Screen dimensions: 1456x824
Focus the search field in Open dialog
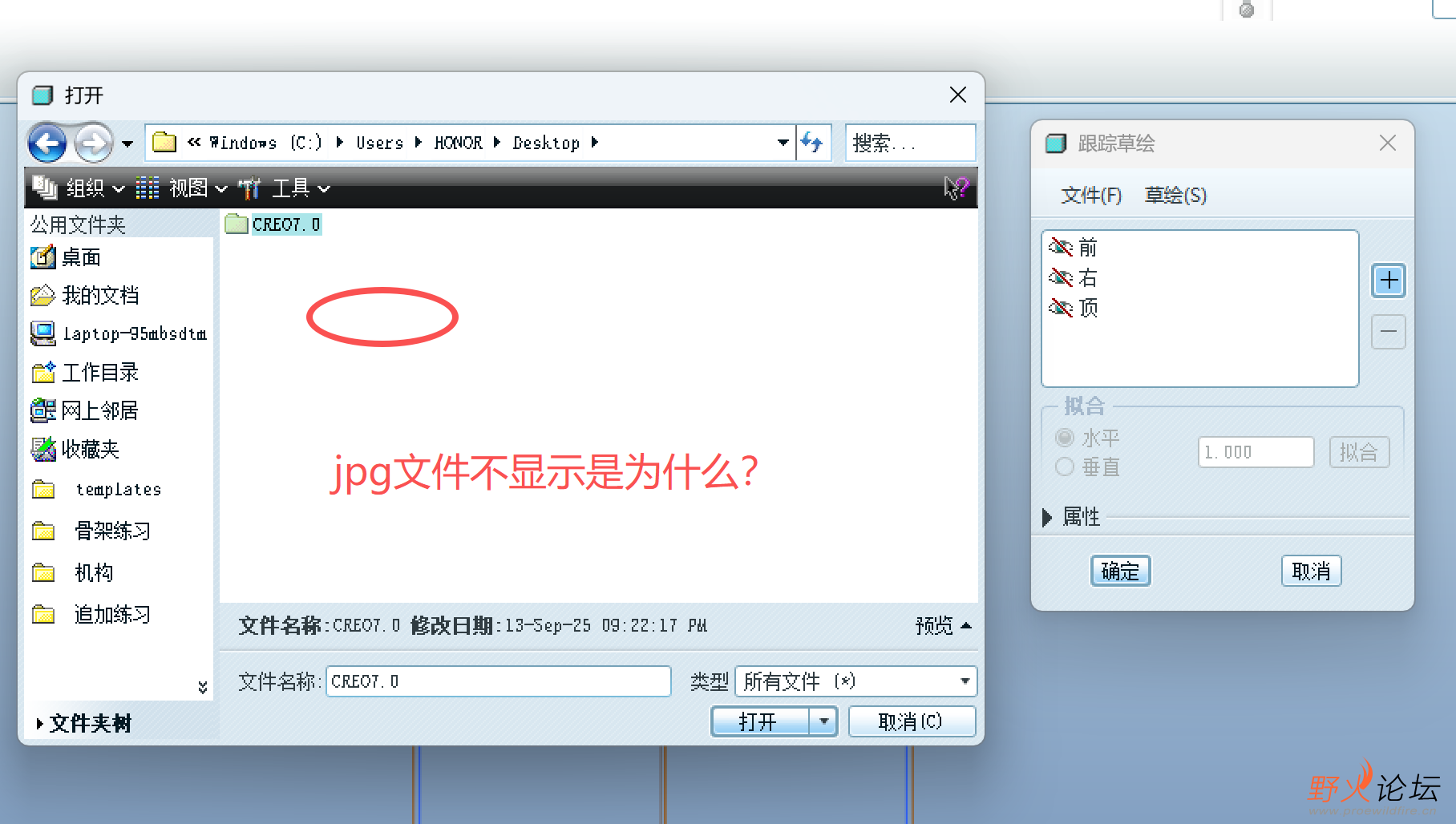tap(910, 143)
